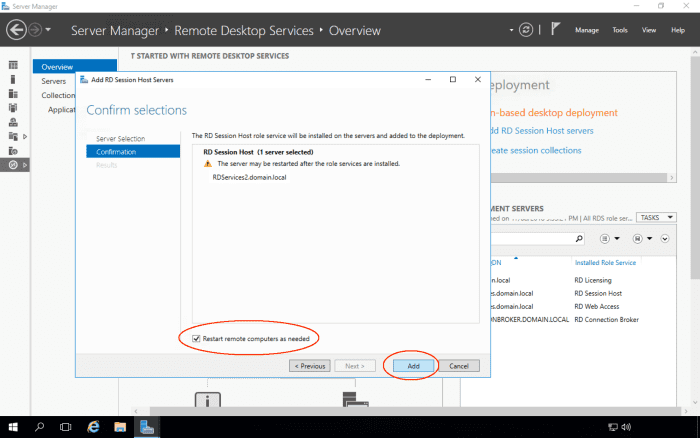This screenshot has height=438, width=700.
Task: Open the TASKS dropdown
Action: pyautogui.click(x=656, y=217)
